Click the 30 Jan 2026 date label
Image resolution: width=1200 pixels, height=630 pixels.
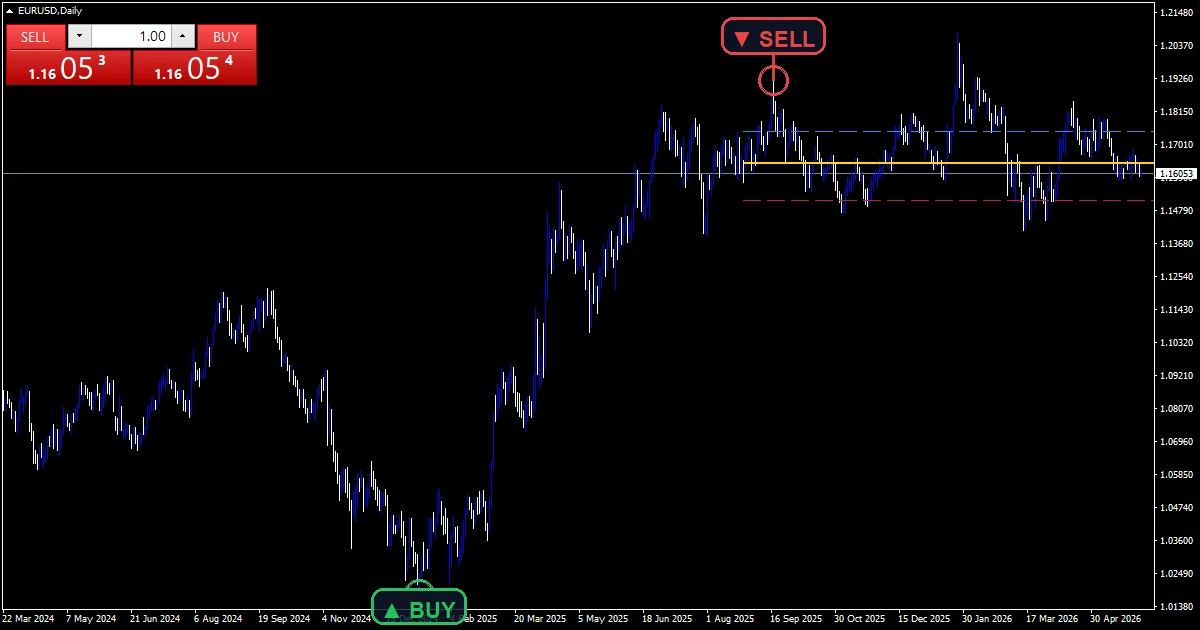(x=987, y=619)
